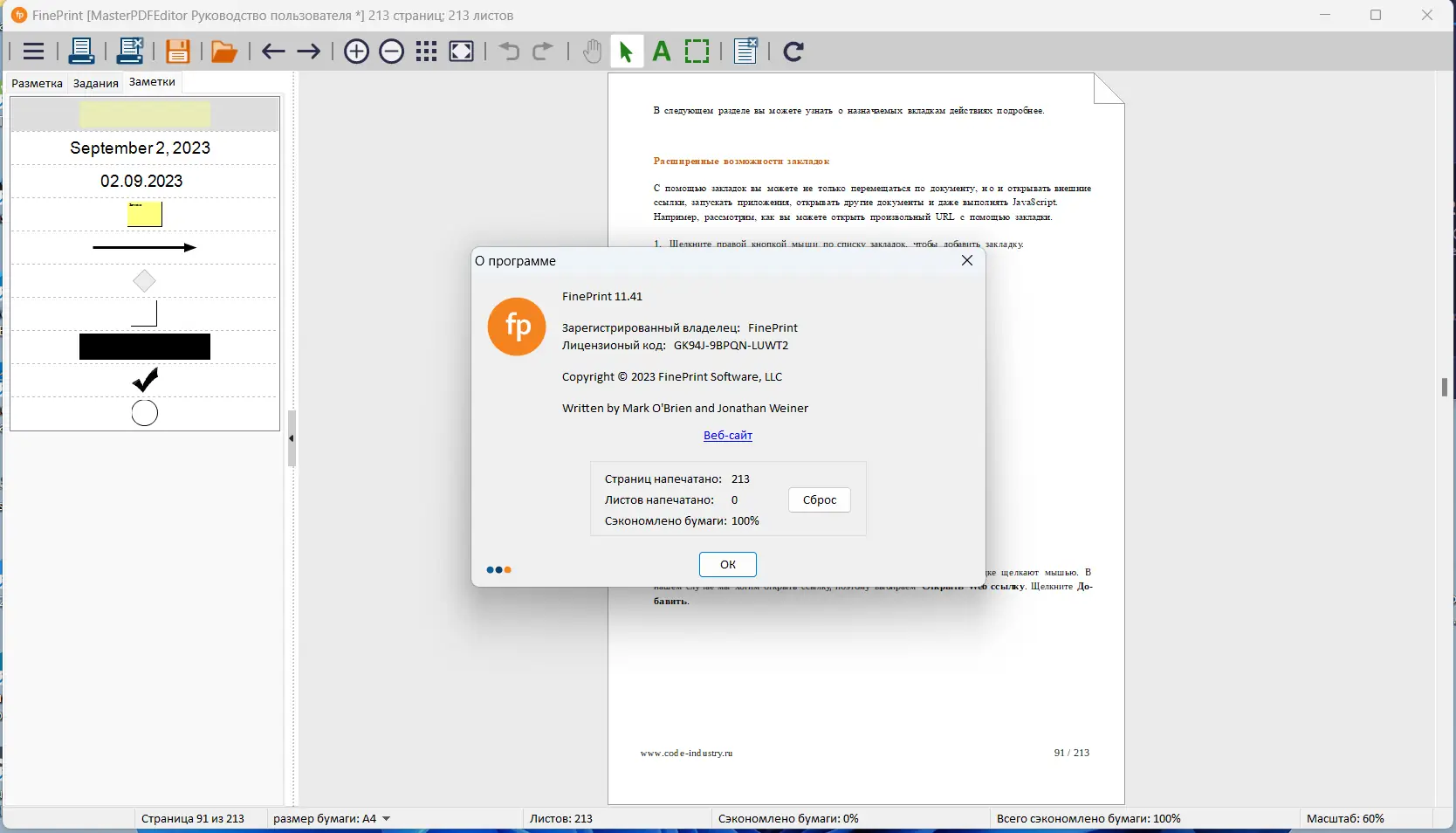Click the FinePrint 11.41 version text
Viewport: 1456px width, 833px height.
602,296
